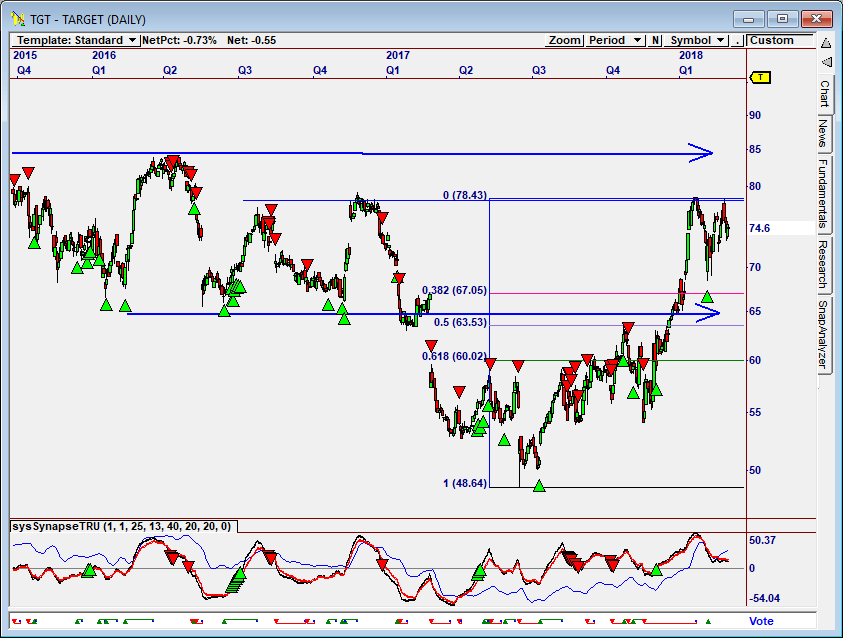Click the 0 (78.43) Fibonacci label
The height and width of the screenshot is (638, 843).
pyautogui.click(x=465, y=195)
